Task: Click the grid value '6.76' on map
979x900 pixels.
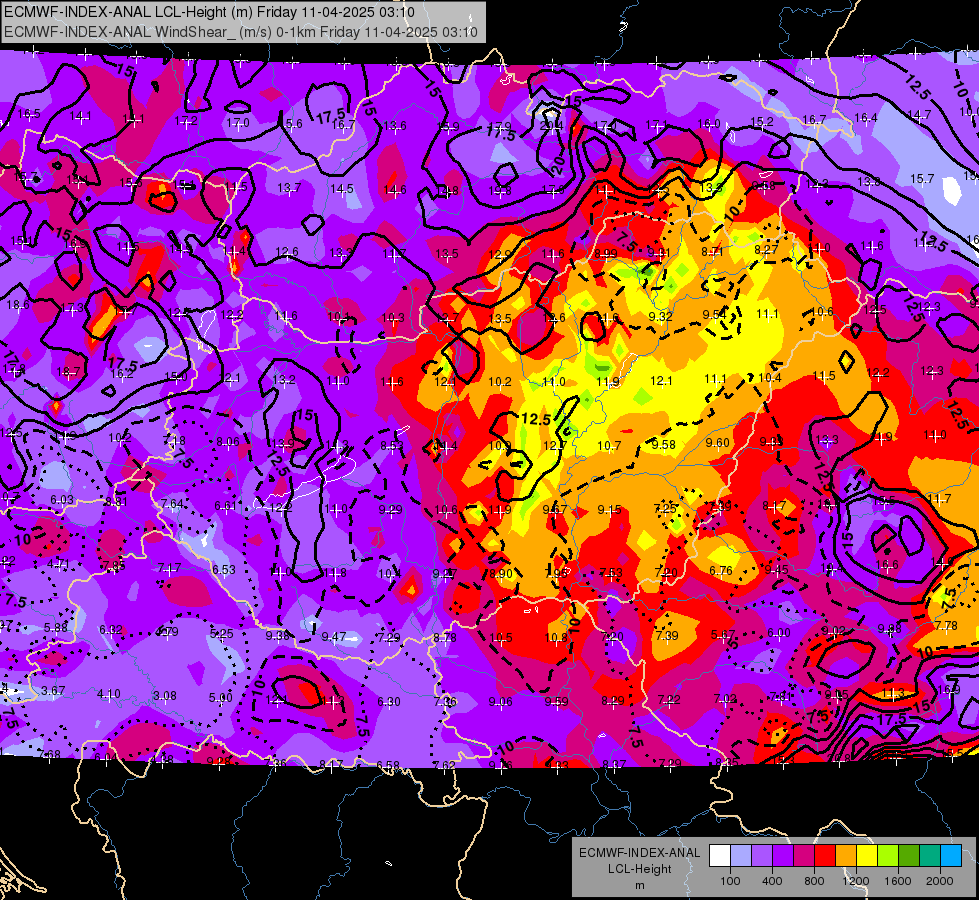Action: tap(721, 570)
